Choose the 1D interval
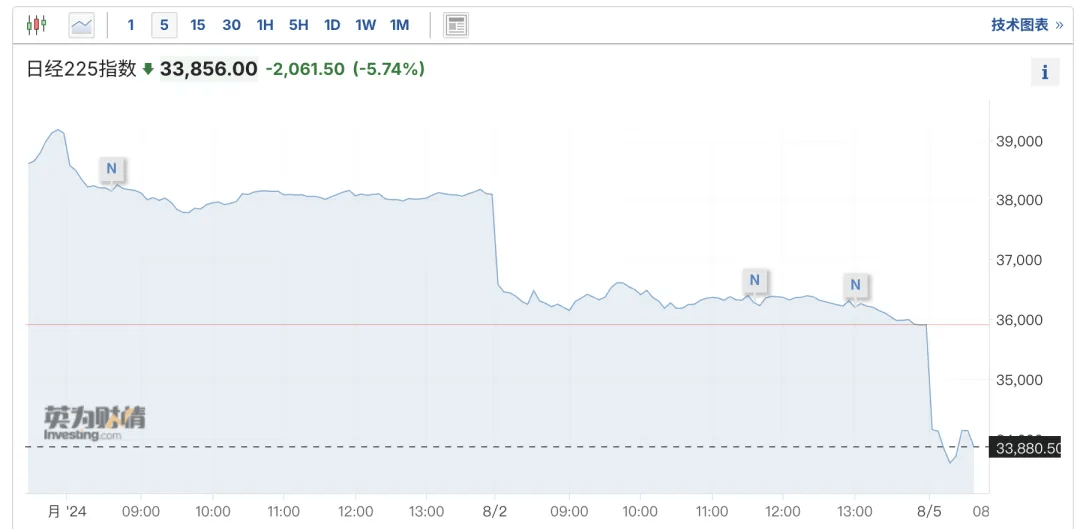 tap(332, 25)
